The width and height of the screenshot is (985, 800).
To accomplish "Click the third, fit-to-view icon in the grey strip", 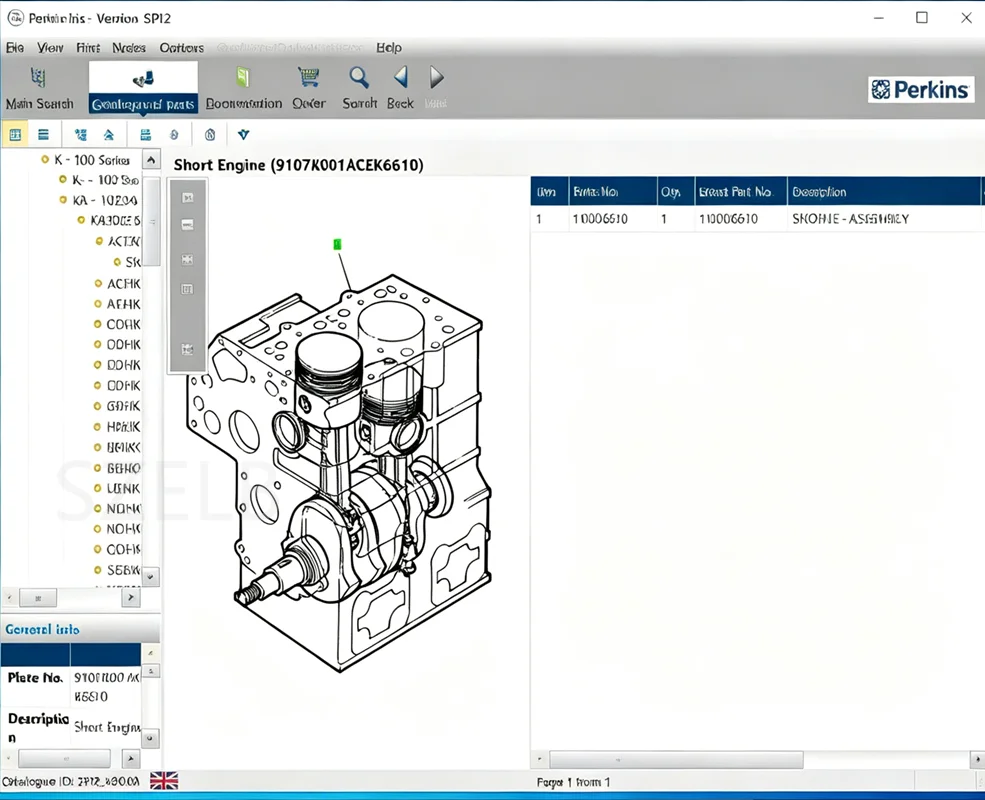I will 187,259.
